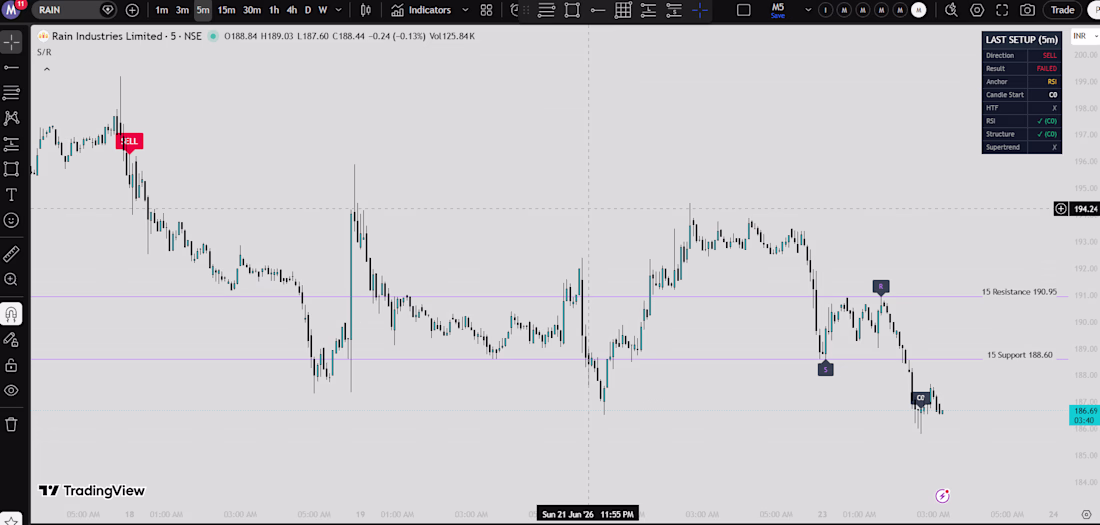The width and height of the screenshot is (1100, 525).
Task: Select the crosshair cursor tool in left sidebar
Action: [x=11, y=42]
